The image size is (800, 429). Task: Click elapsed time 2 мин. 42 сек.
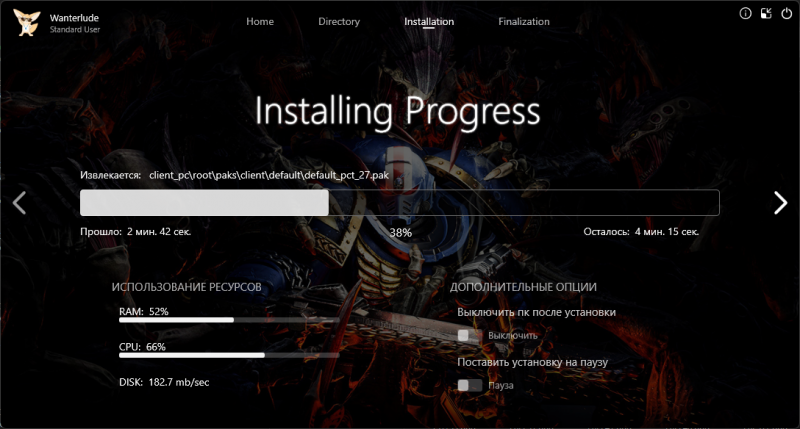point(159,232)
